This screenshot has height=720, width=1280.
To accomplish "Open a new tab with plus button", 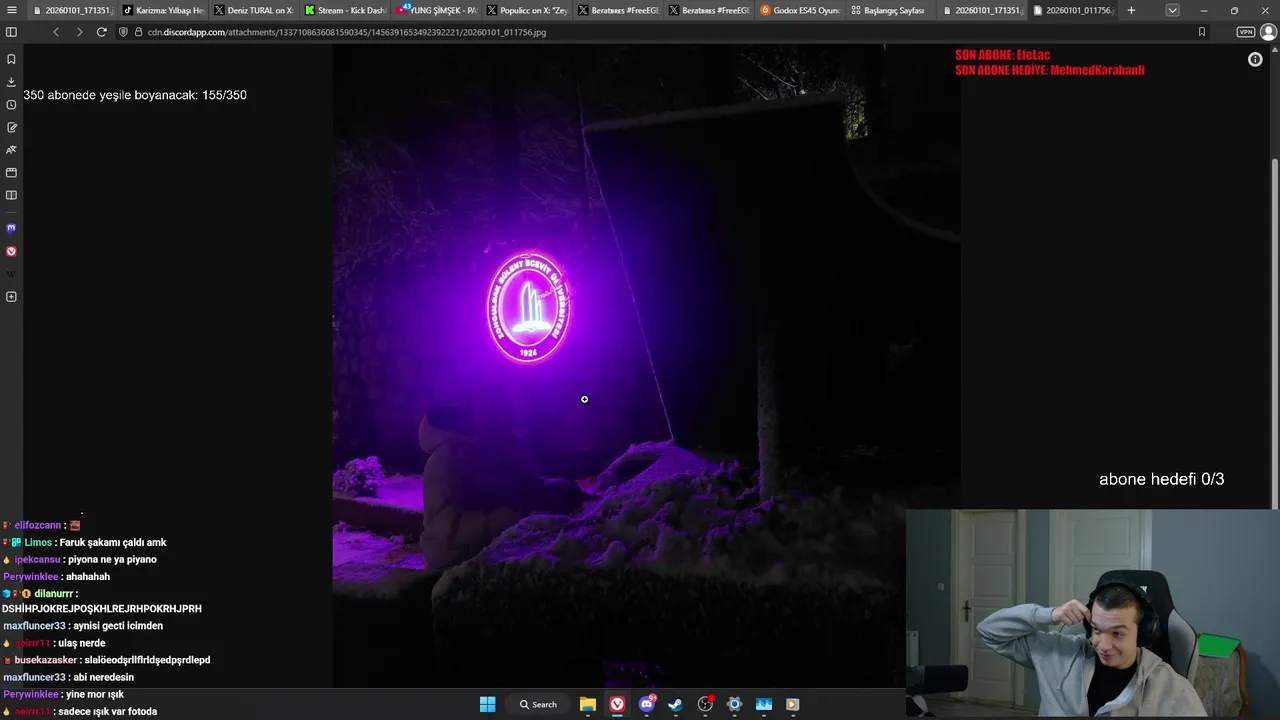I will 1131,10.
